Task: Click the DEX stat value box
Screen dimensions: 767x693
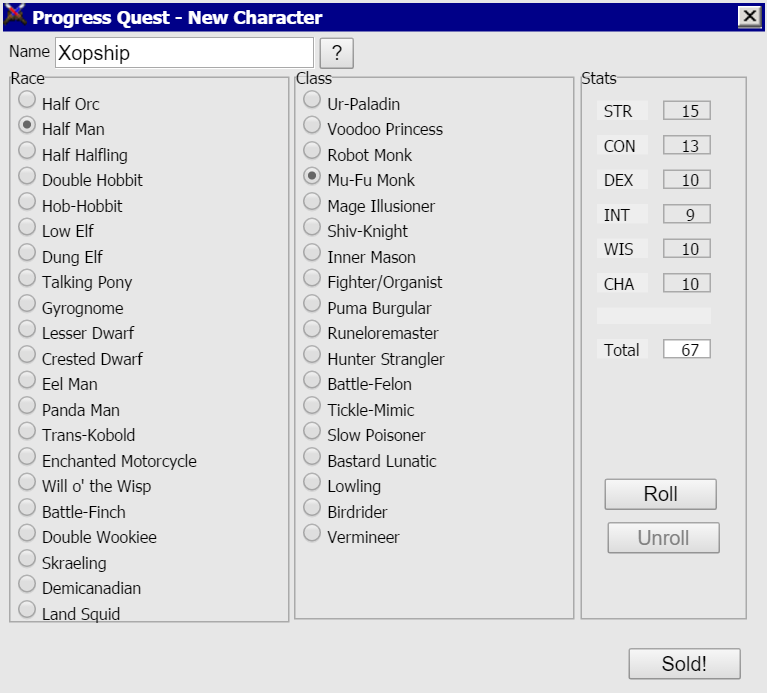Action: 687,179
